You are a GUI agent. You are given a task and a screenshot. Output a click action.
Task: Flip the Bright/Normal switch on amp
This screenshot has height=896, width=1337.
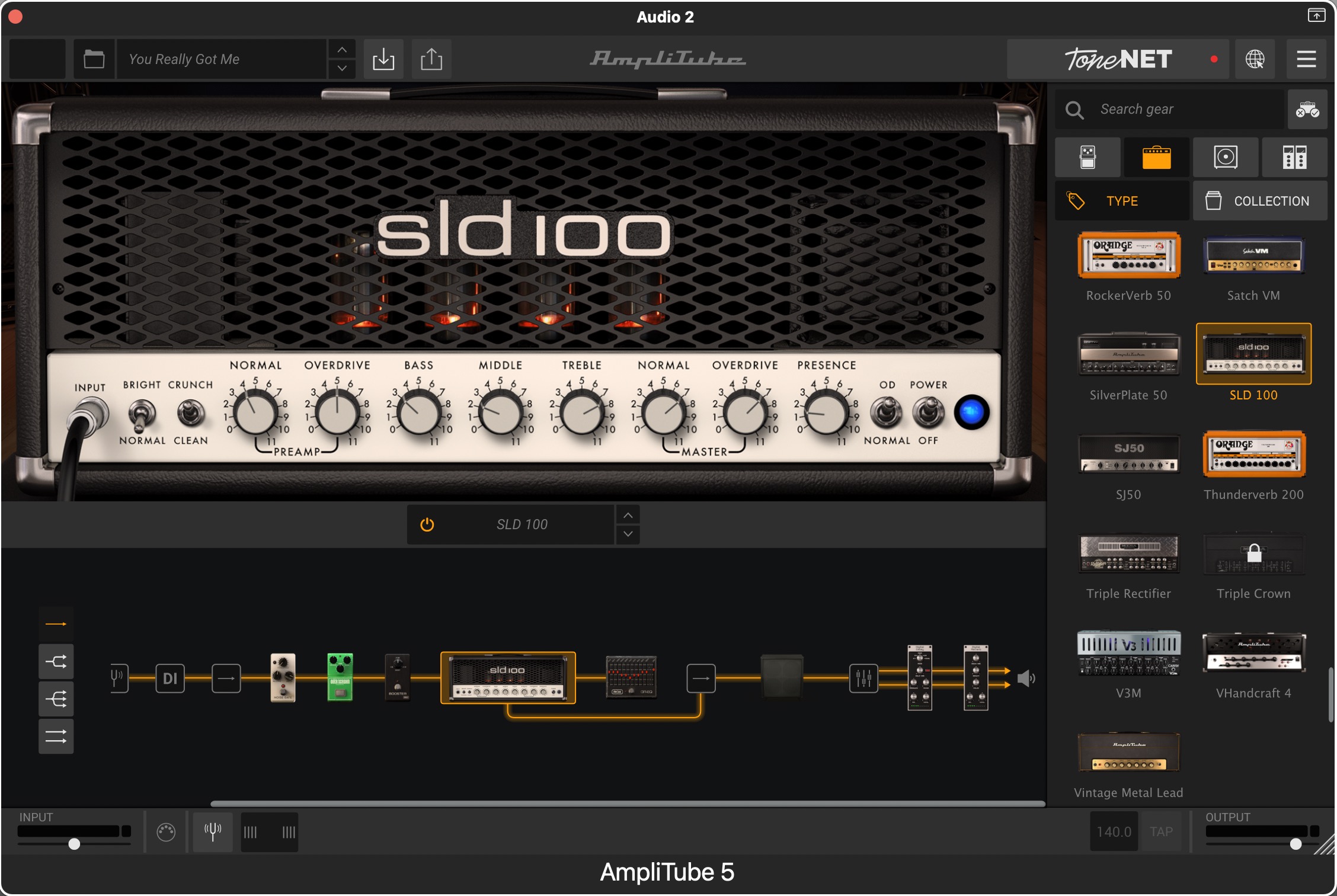point(142,414)
